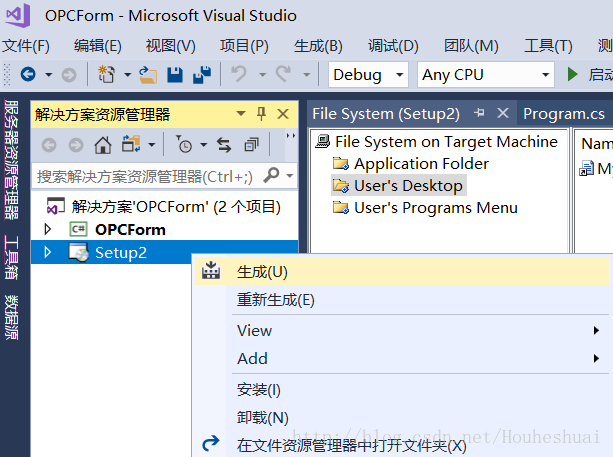Open the 服务器资源管理器 side tab
This screenshot has height=457, width=613.
coord(11,160)
